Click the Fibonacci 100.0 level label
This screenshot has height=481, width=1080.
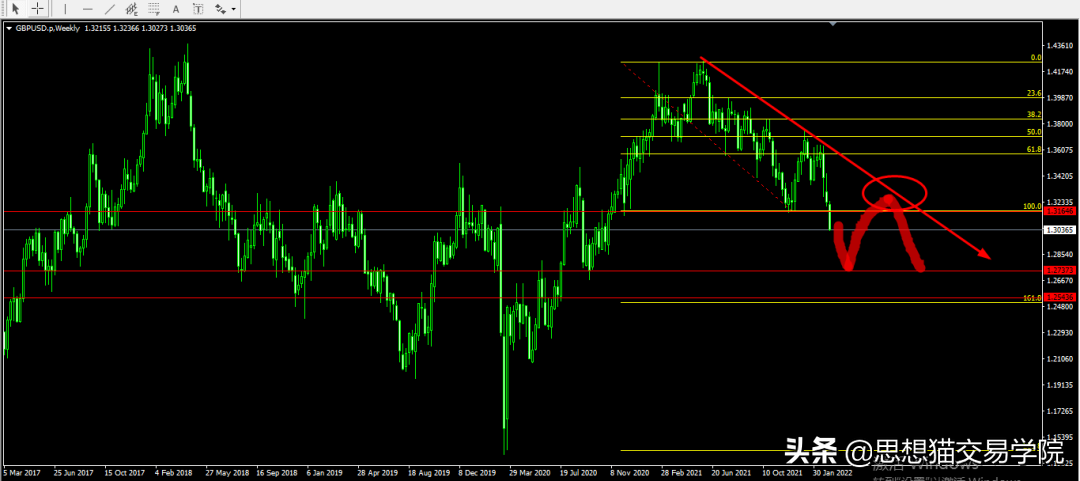click(x=1032, y=206)
